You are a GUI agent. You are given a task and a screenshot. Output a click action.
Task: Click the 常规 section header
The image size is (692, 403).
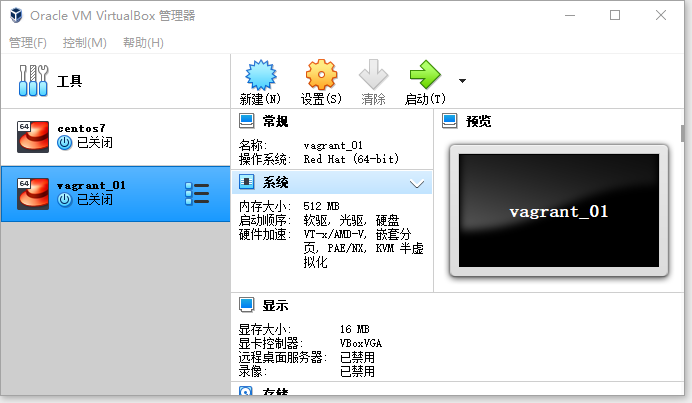pyautogui.click(x=275, y=121)
